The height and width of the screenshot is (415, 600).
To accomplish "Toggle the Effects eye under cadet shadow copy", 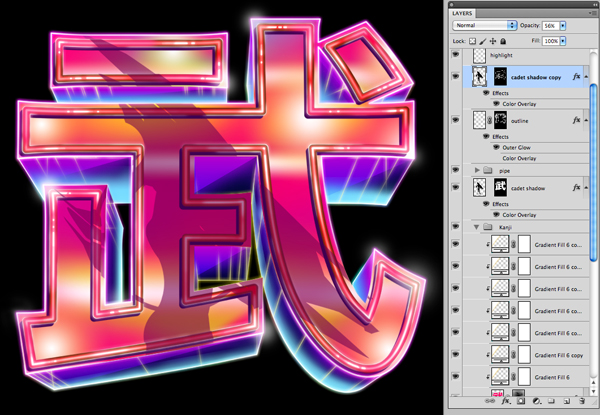I will point(486,93).
